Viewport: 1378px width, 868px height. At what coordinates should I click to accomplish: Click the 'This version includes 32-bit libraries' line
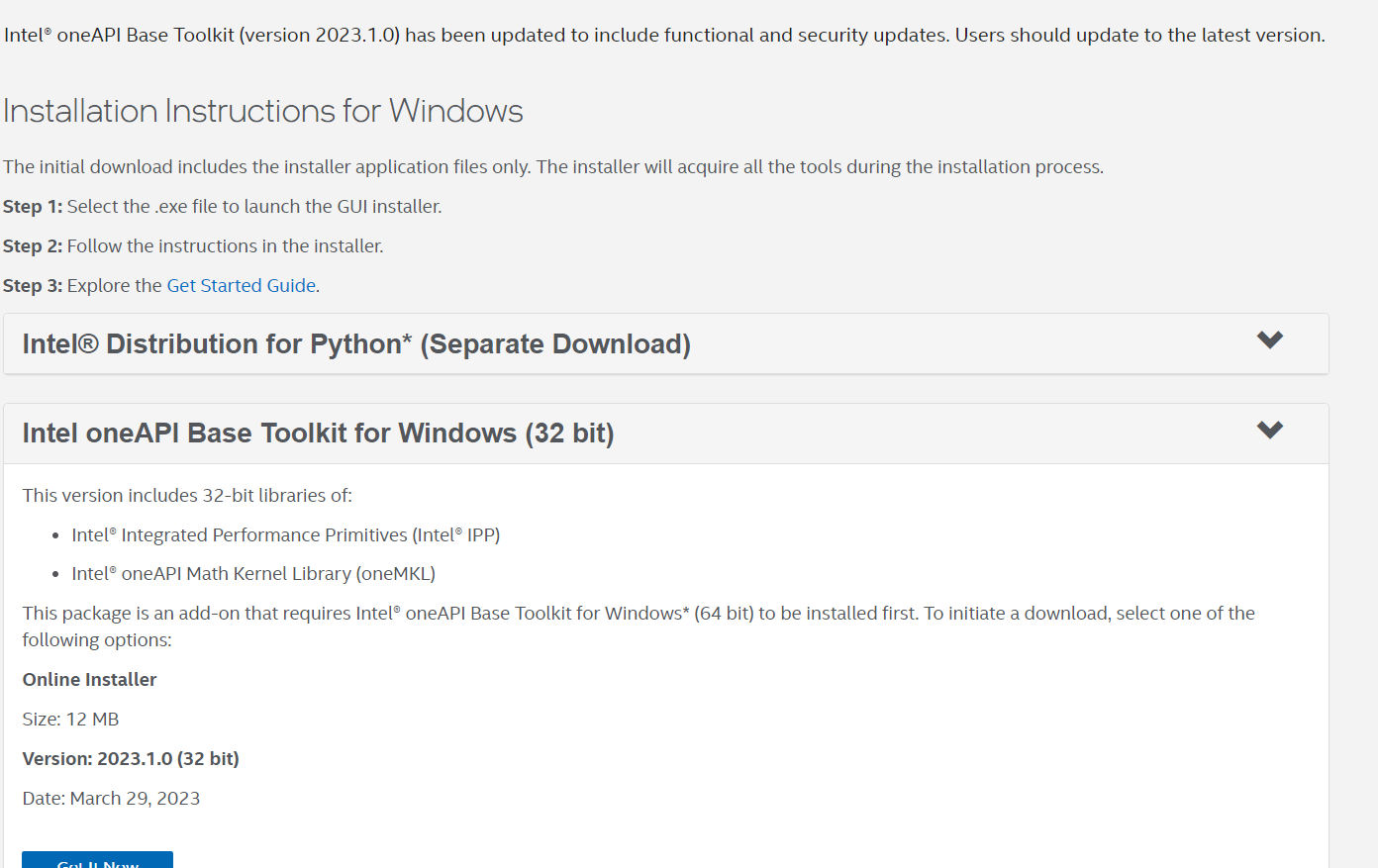[x=187, y=496]
